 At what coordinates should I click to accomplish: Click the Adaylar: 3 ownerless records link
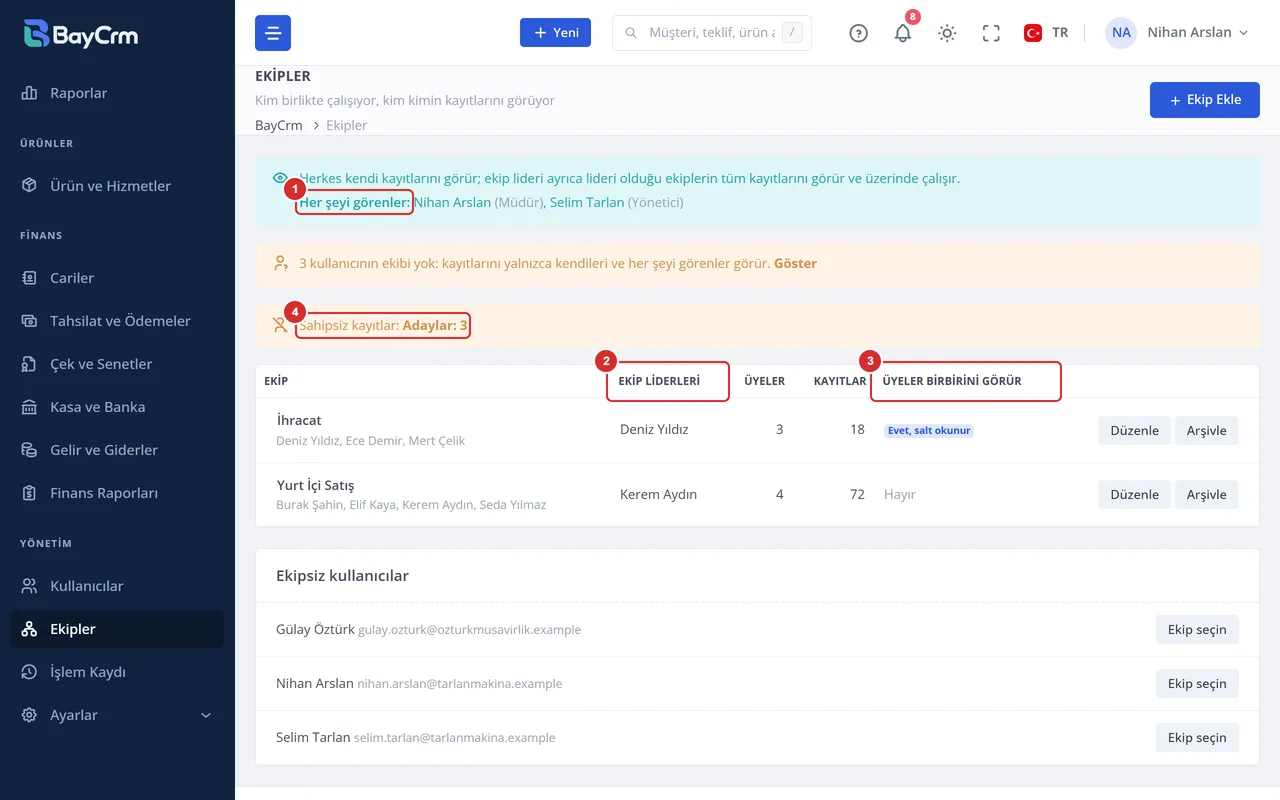point(435,326)
